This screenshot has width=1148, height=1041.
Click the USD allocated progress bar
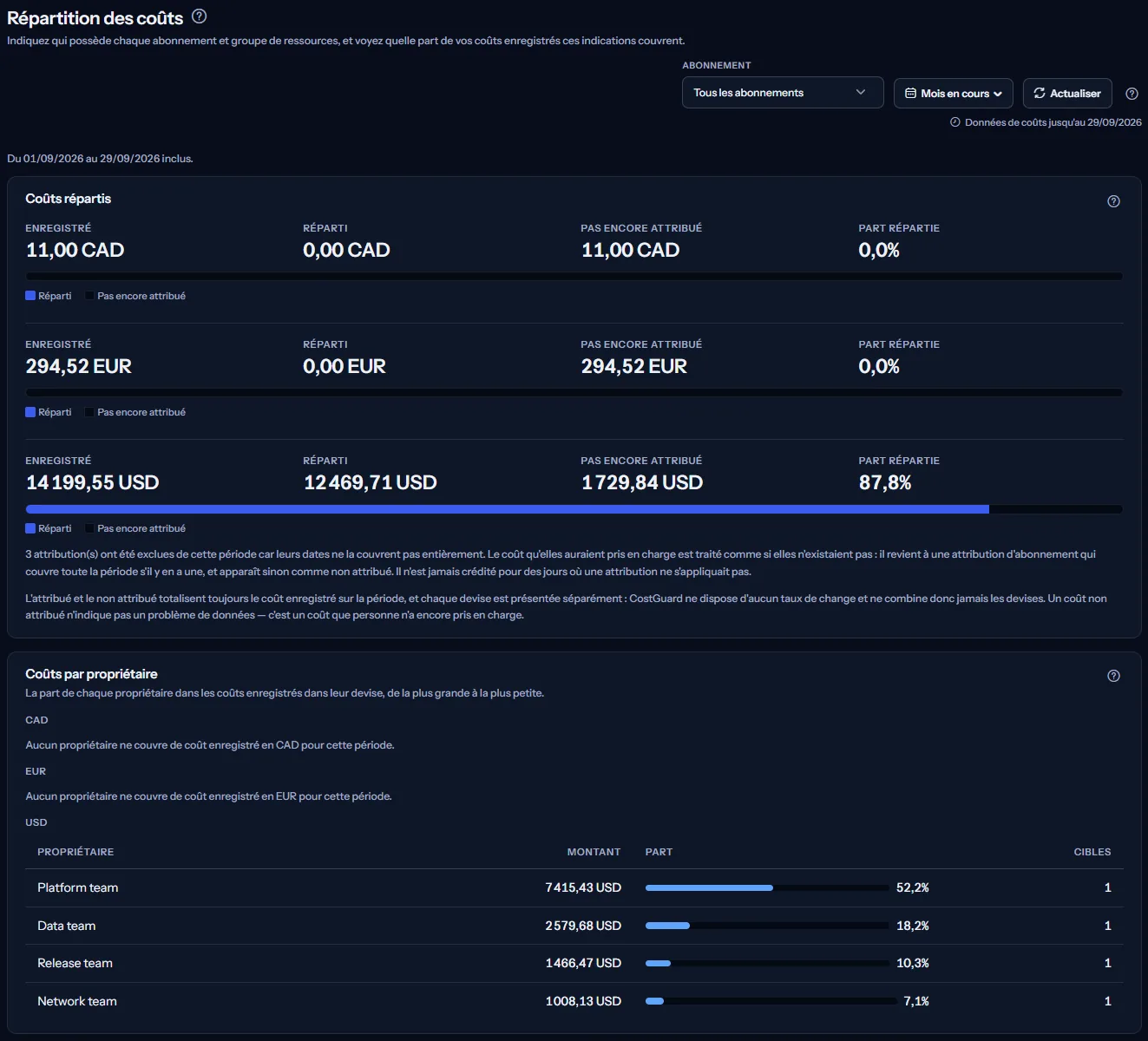pyautogui.click(x=574, y=509)
